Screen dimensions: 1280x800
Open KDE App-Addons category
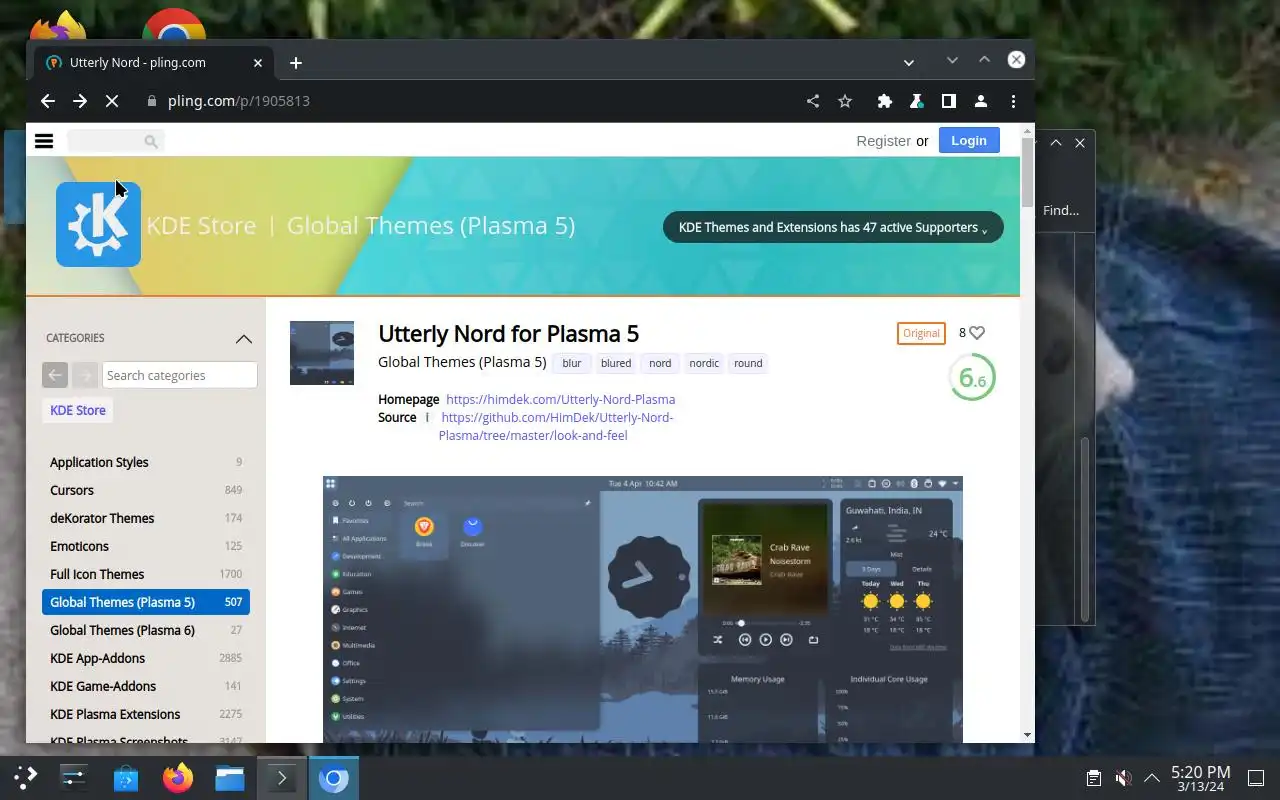(146, 658)
